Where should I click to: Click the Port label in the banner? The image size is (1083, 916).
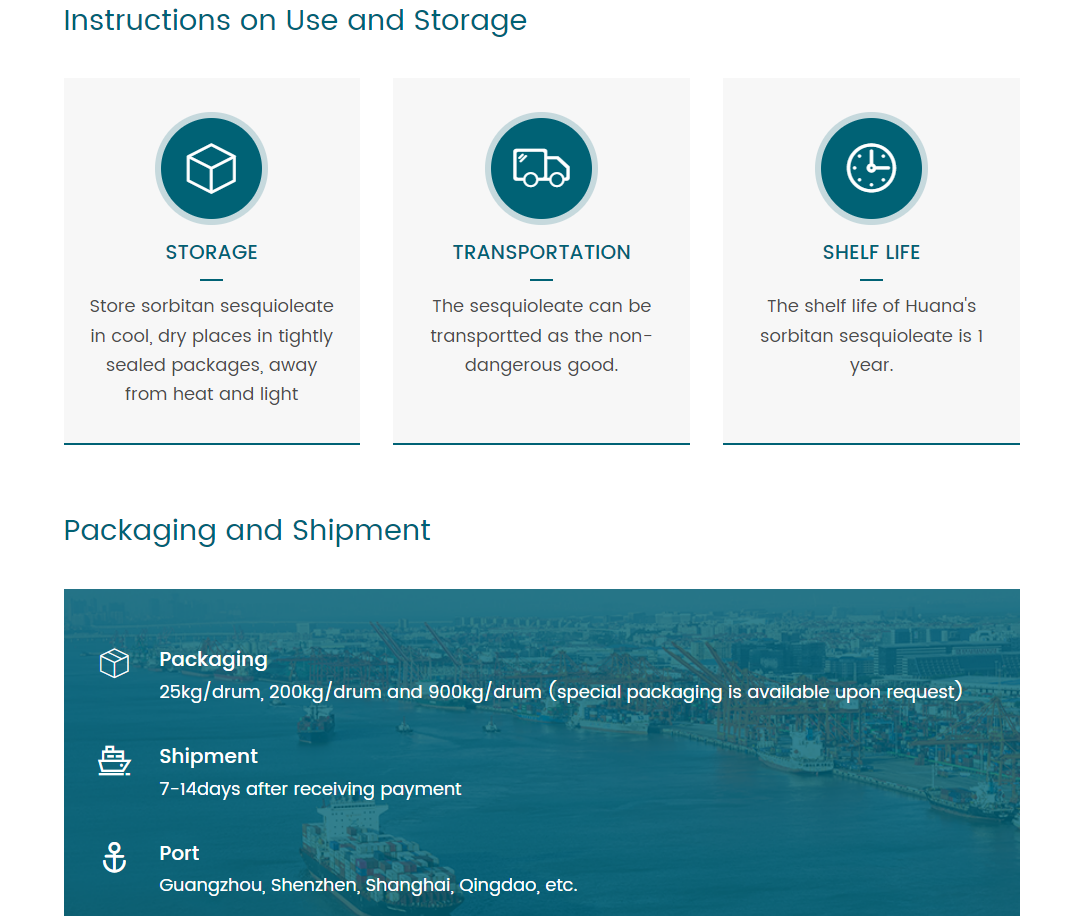pos(179,853)
